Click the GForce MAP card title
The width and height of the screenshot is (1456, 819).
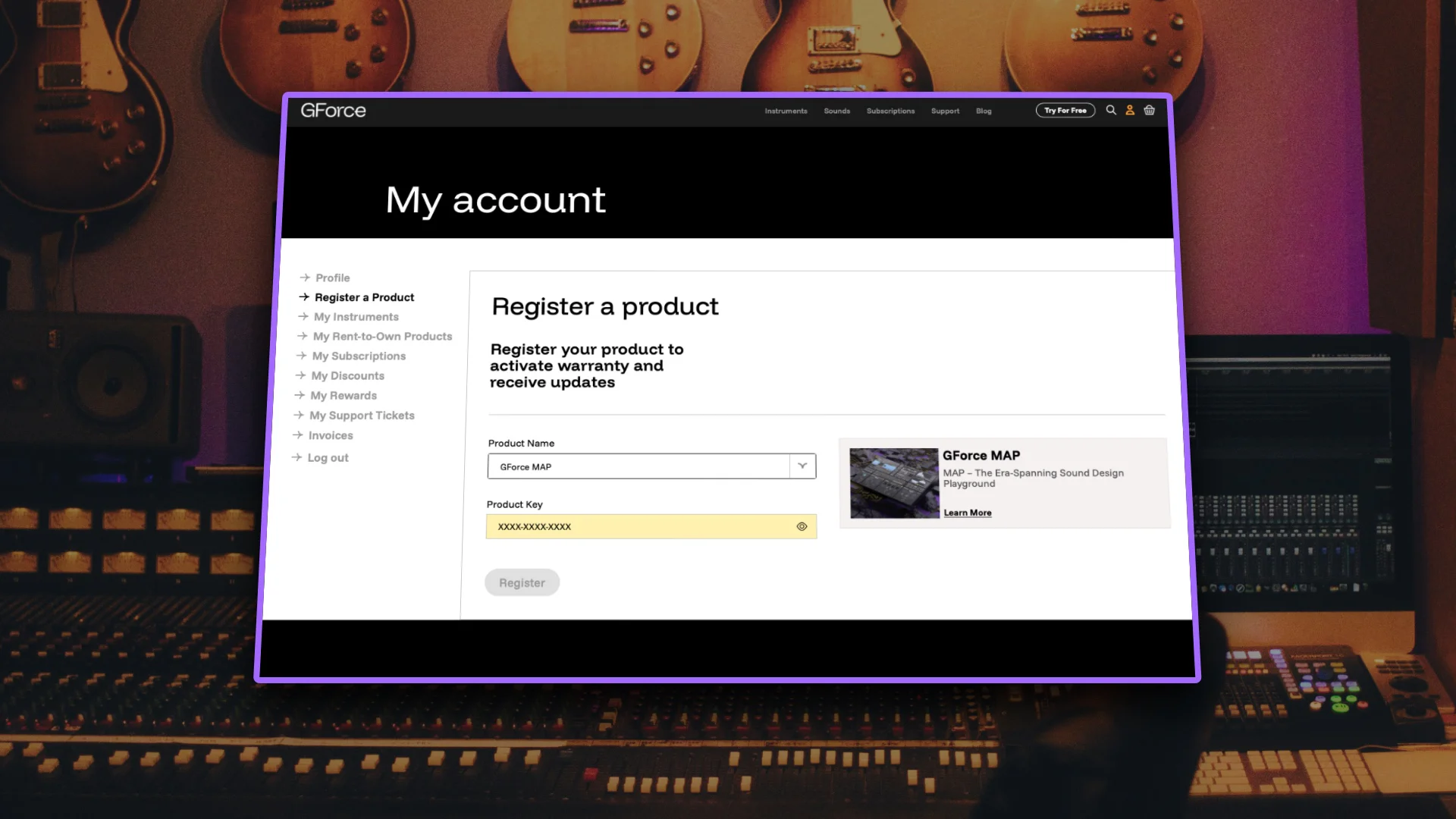tap(981, 455)
